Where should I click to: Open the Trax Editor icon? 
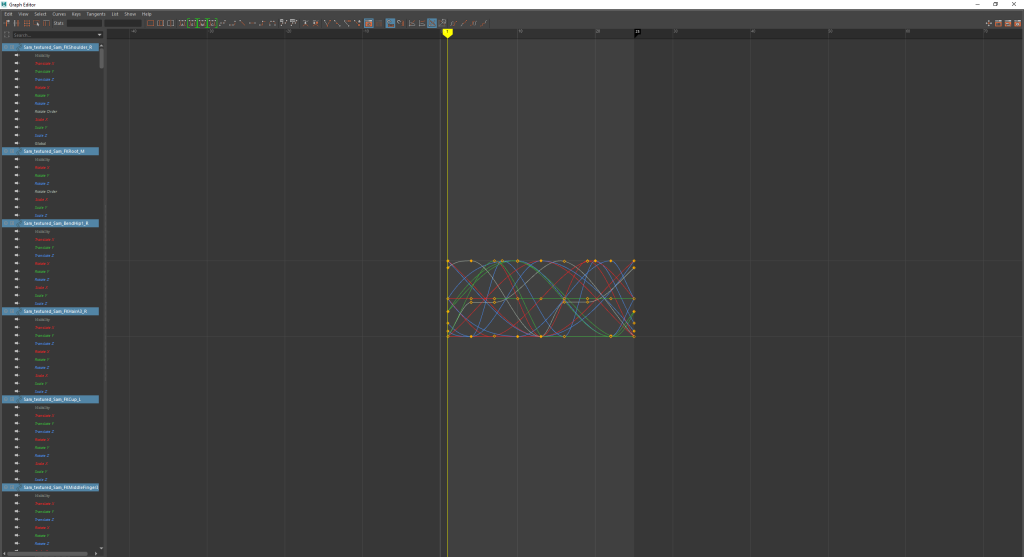point(1008,23)
